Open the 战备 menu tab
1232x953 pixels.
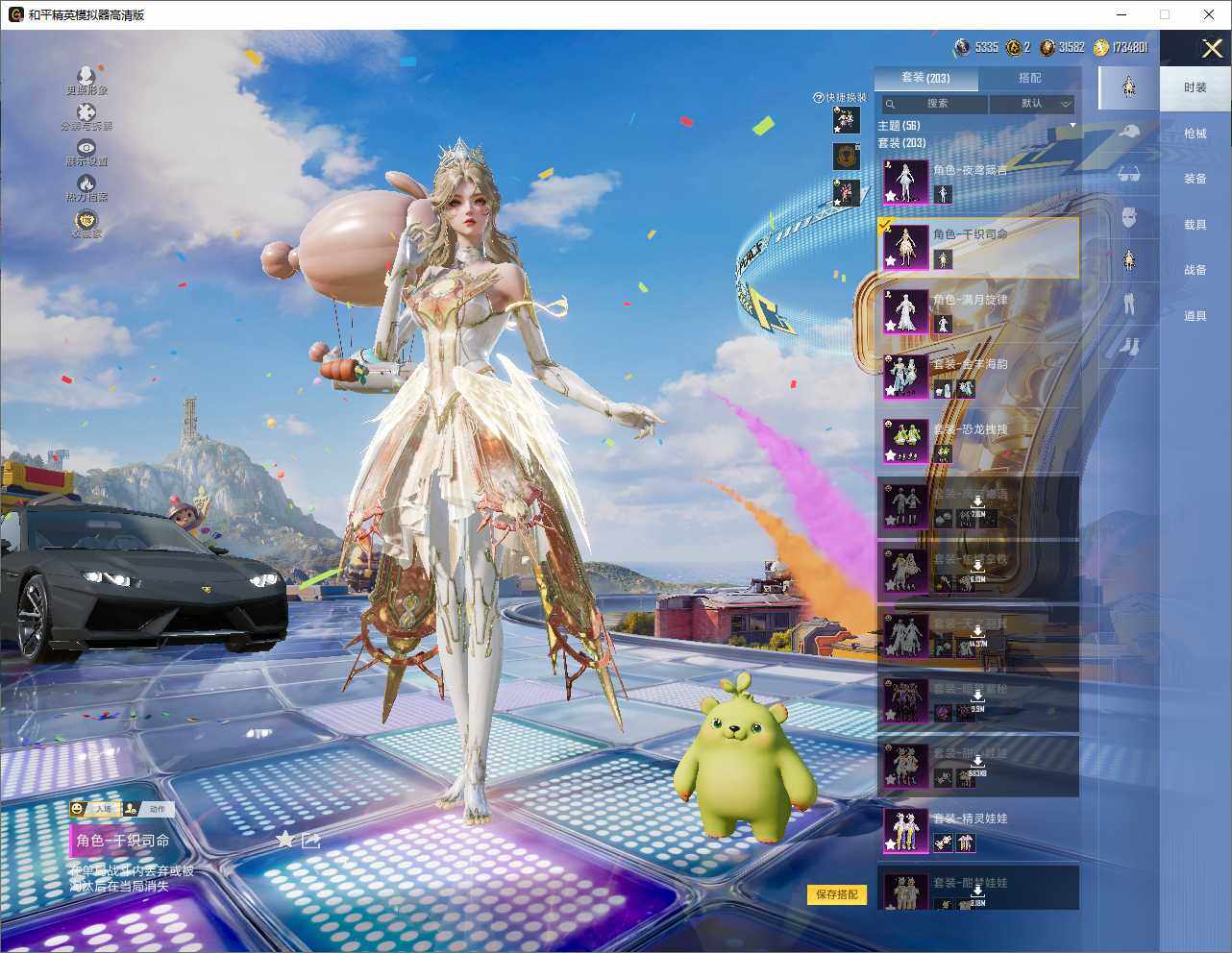[x=1195, y=270]
